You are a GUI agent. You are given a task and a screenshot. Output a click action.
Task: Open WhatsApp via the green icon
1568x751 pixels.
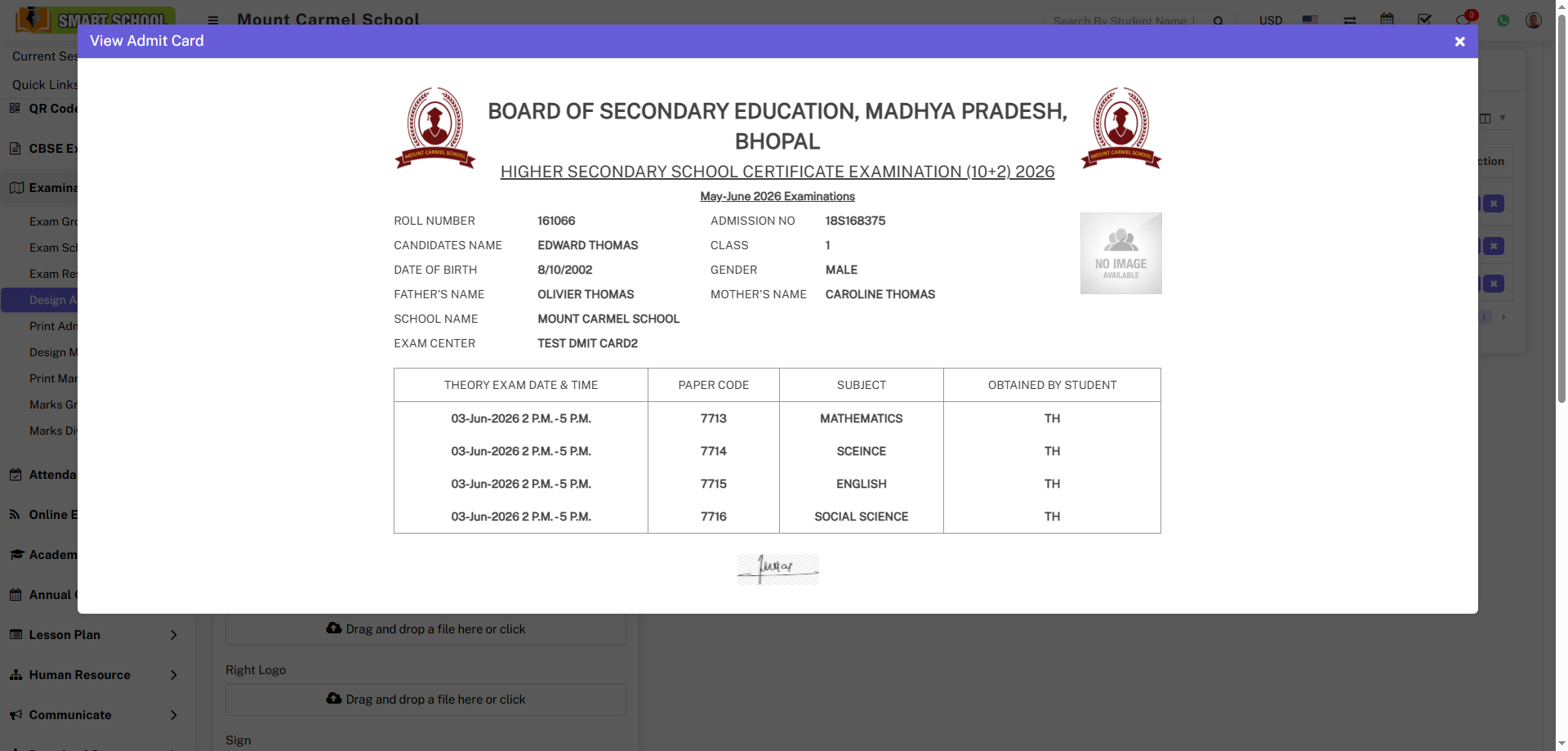[x=1503, y=20]
